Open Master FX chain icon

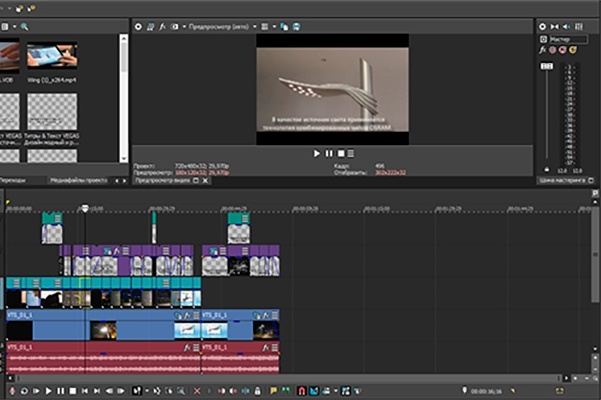[542, 50]
